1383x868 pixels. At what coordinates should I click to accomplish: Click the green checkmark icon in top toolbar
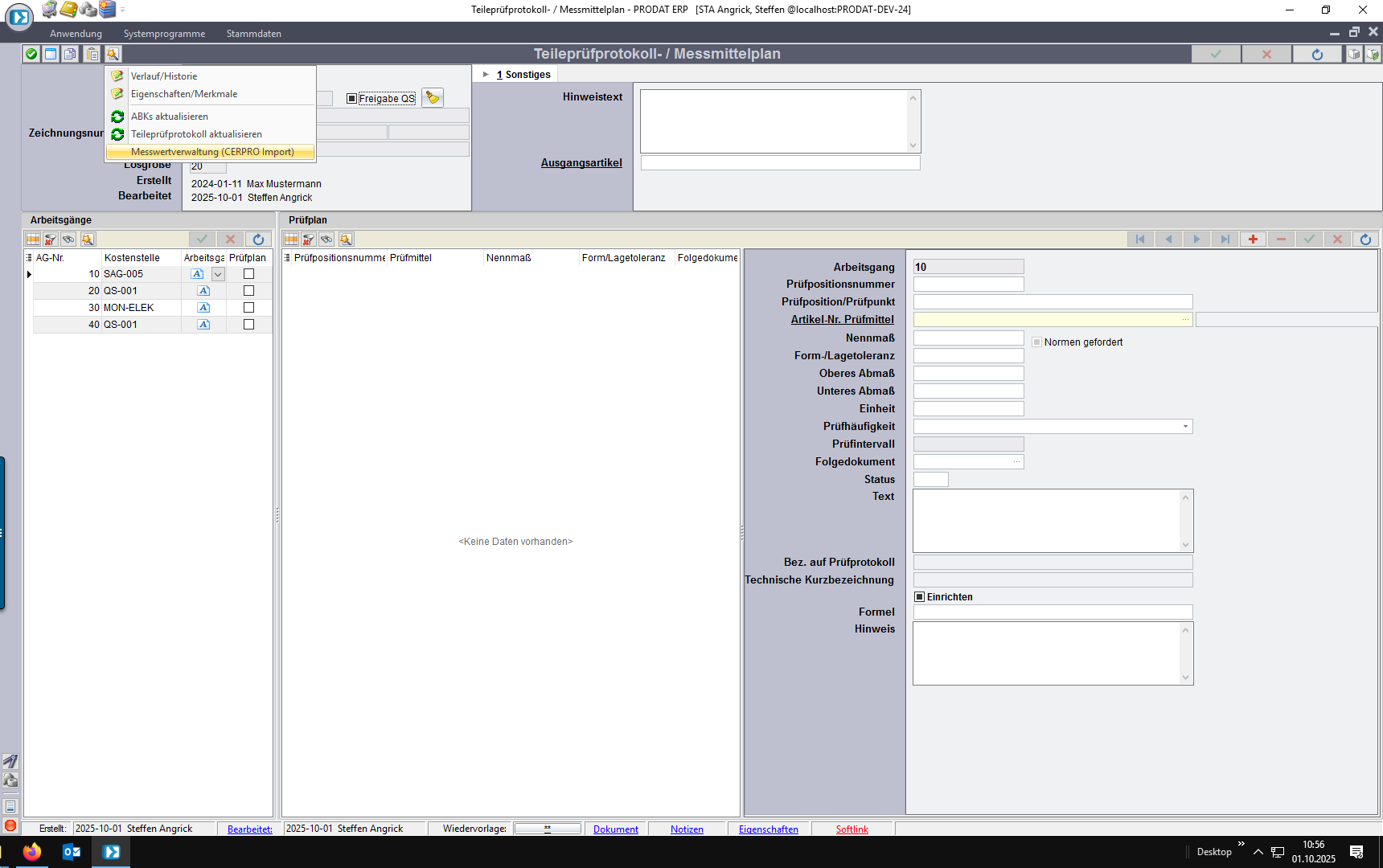[31, 54]
